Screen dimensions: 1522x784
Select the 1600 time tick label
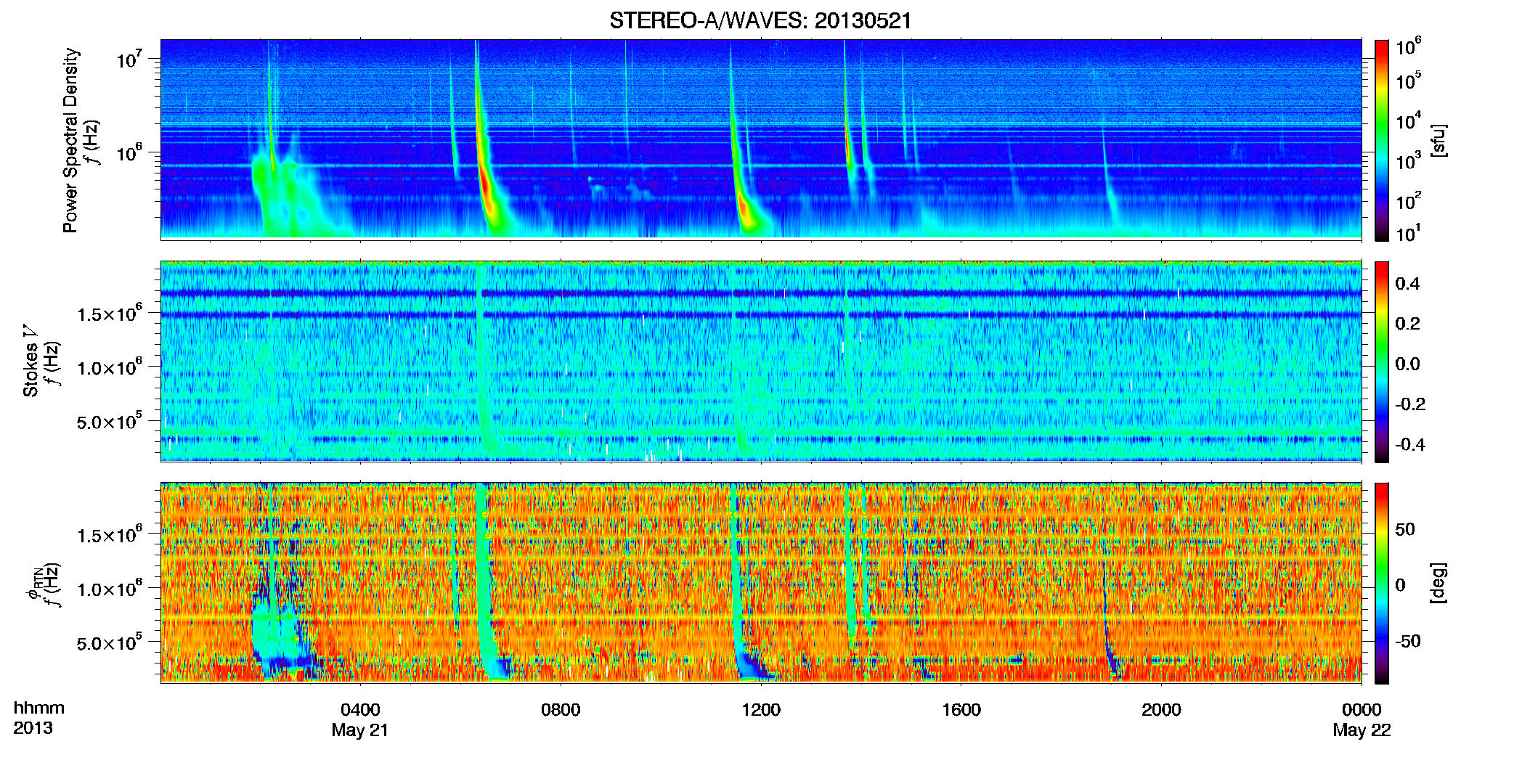[x=961, y=709]
